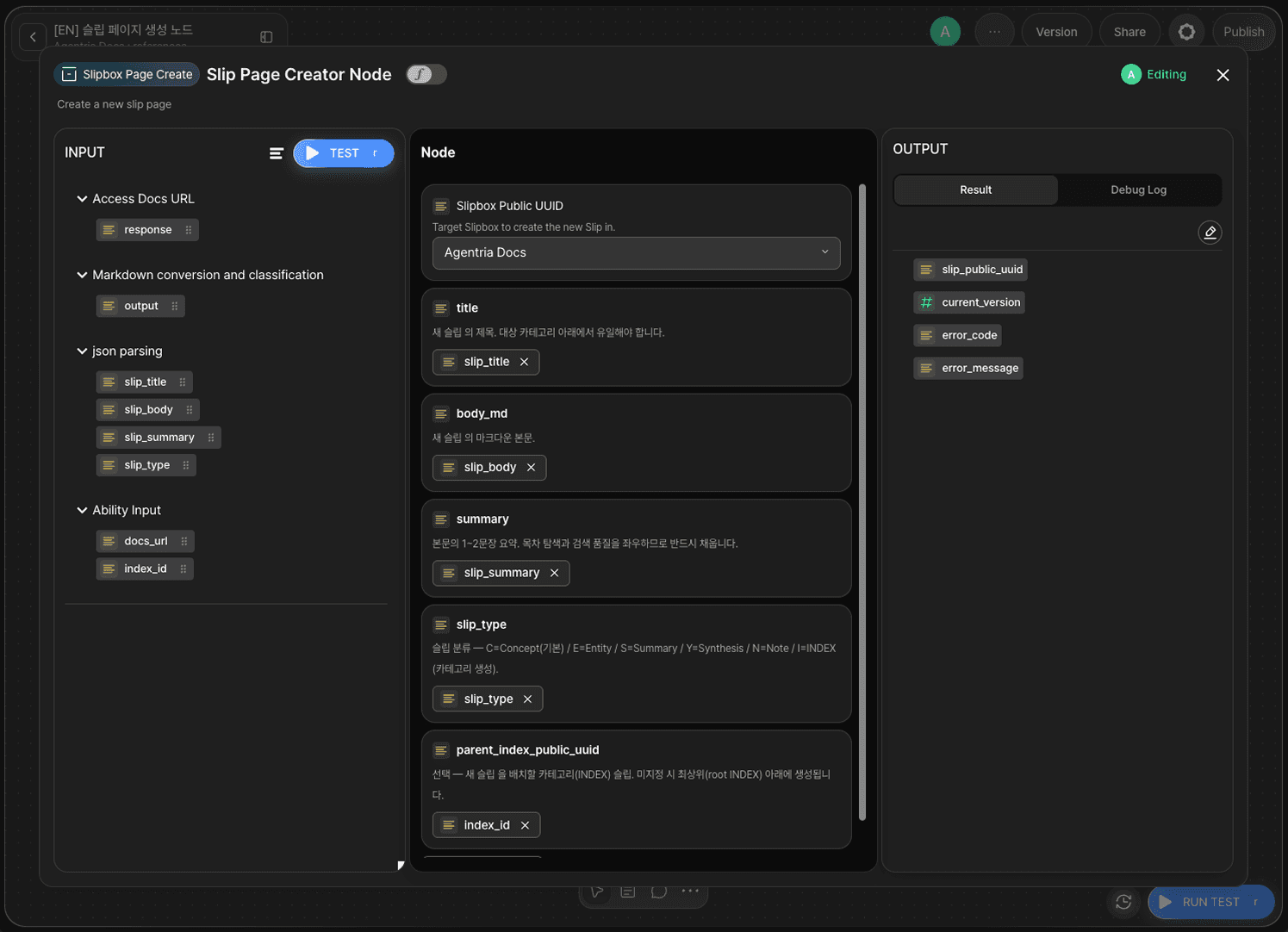Collapse the Access Docs URL section
The image size is (1288, 932).
point(82,199)
